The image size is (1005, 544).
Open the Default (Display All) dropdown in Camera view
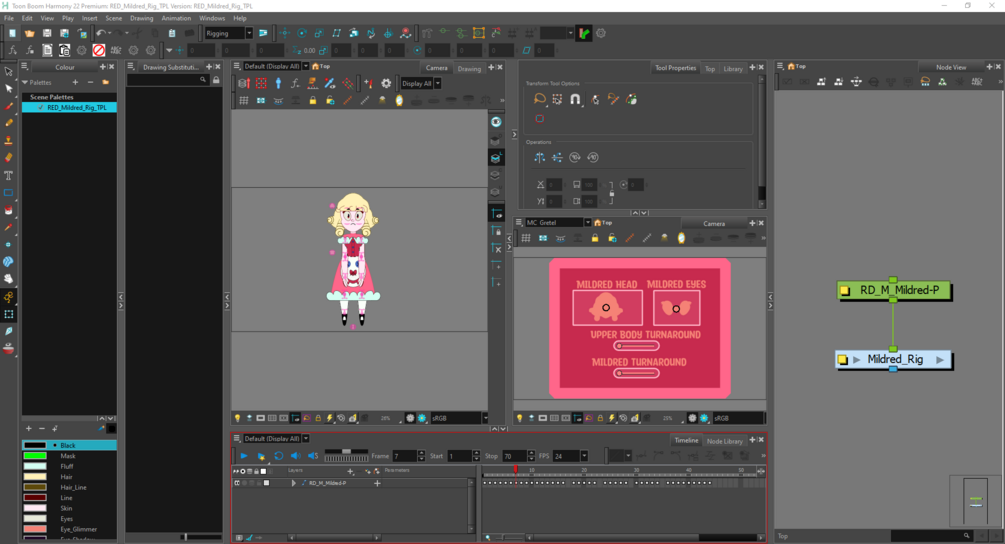coord(306,66)
